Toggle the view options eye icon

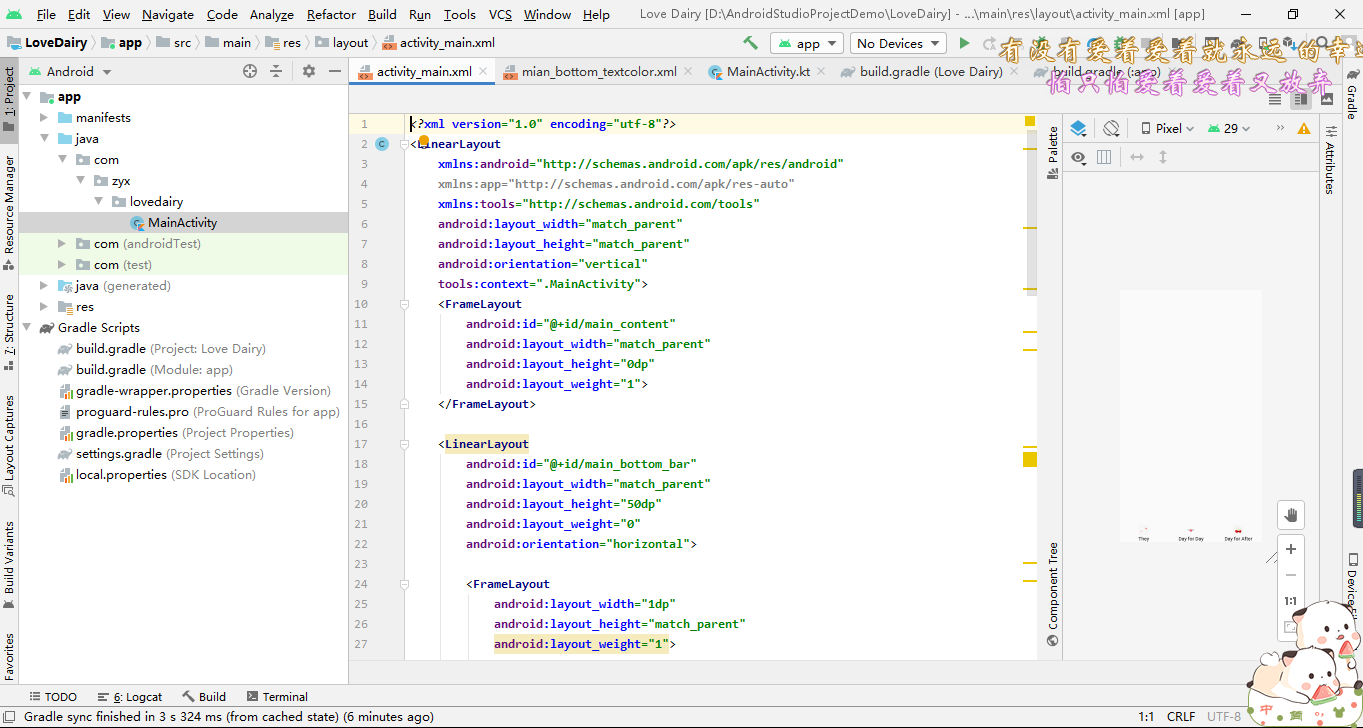1078,157
